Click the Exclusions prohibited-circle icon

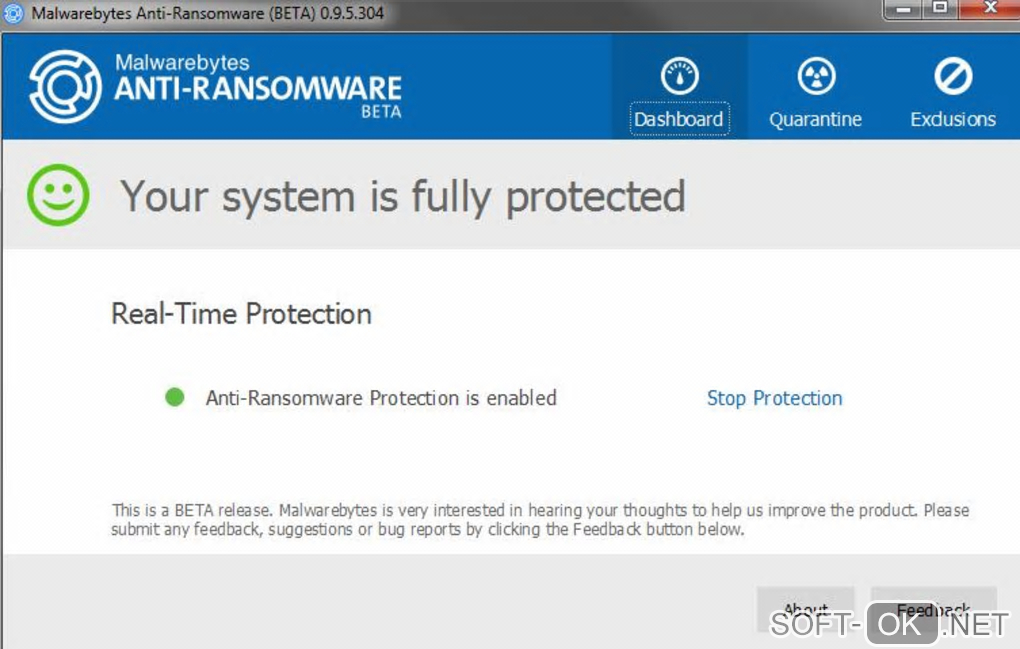tap(952, 76)
